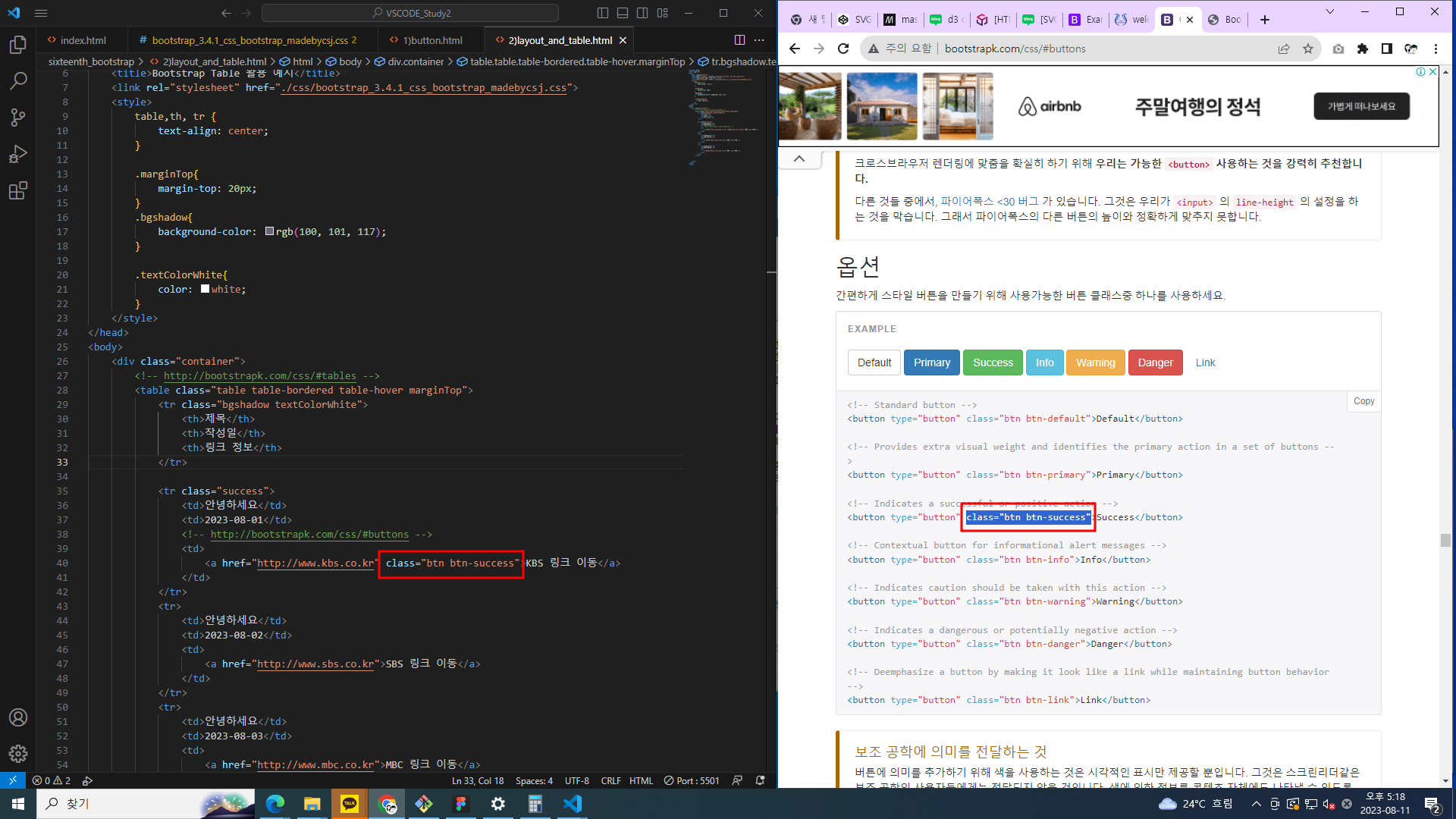Toggle Live Server Port 5501

coord(692,780)
